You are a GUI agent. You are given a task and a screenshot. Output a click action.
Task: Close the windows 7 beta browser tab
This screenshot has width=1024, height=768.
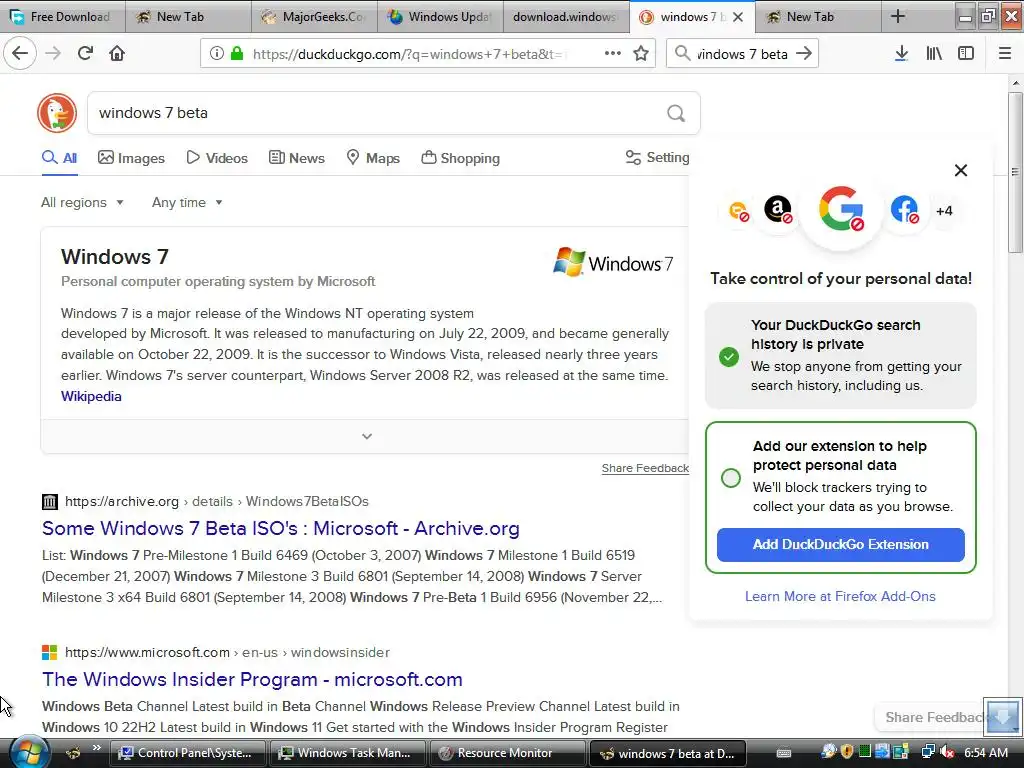click(738, 17)
